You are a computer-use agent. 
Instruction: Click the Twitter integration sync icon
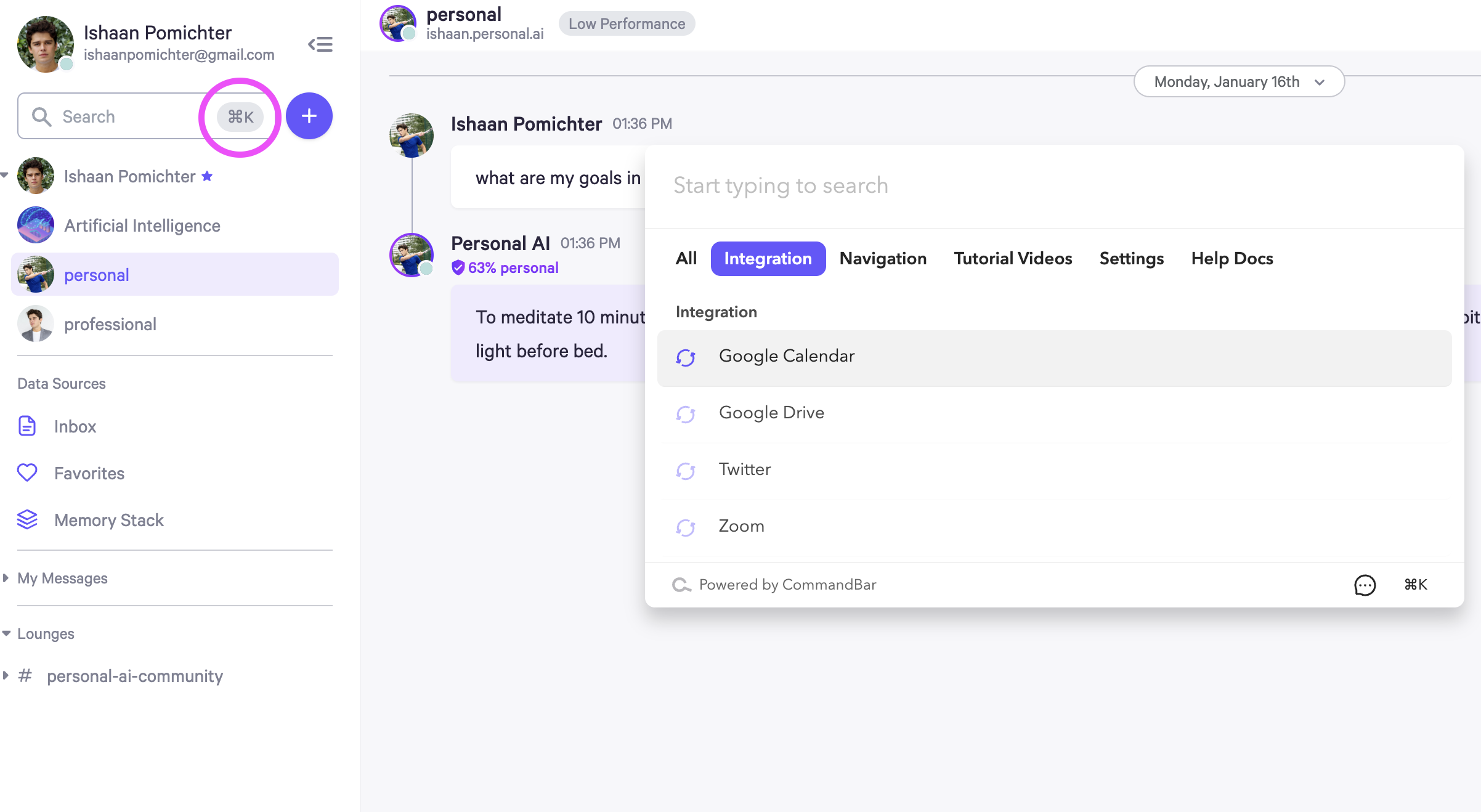point(686,471)
